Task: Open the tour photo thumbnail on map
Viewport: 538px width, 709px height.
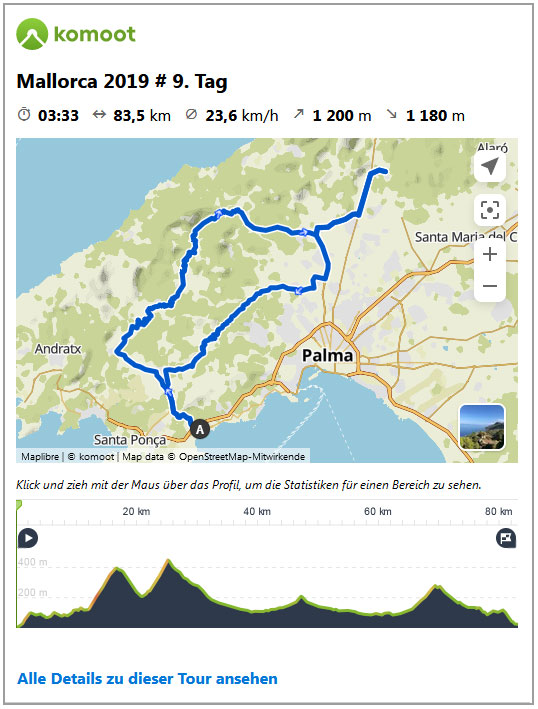Action: [x=482, y=427]
